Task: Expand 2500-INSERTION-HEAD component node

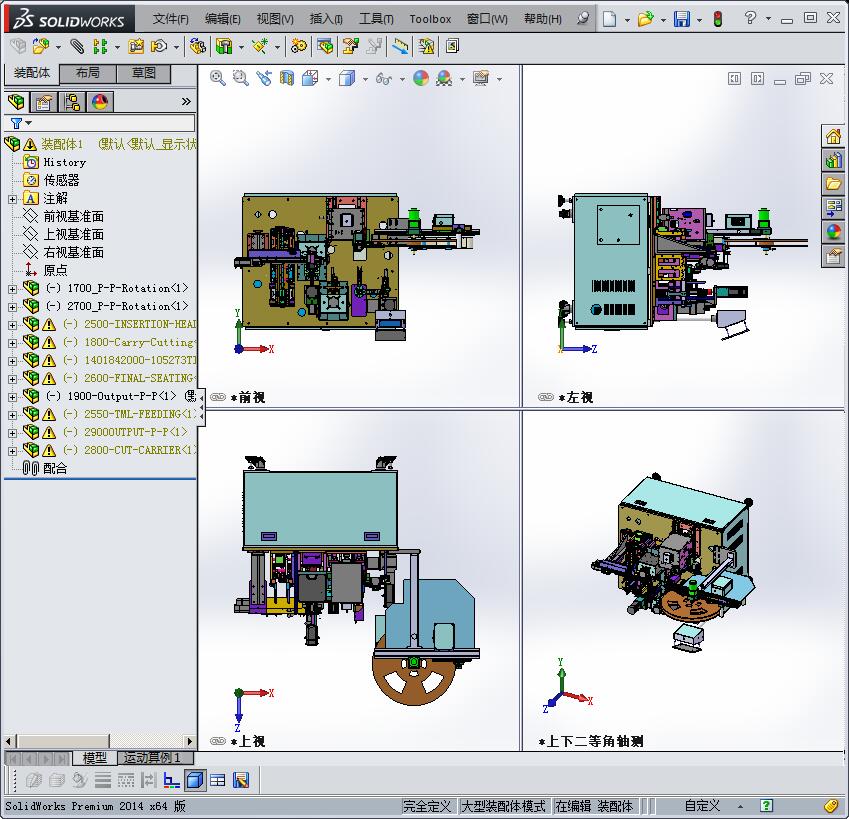Action: [x=12, y=325]
